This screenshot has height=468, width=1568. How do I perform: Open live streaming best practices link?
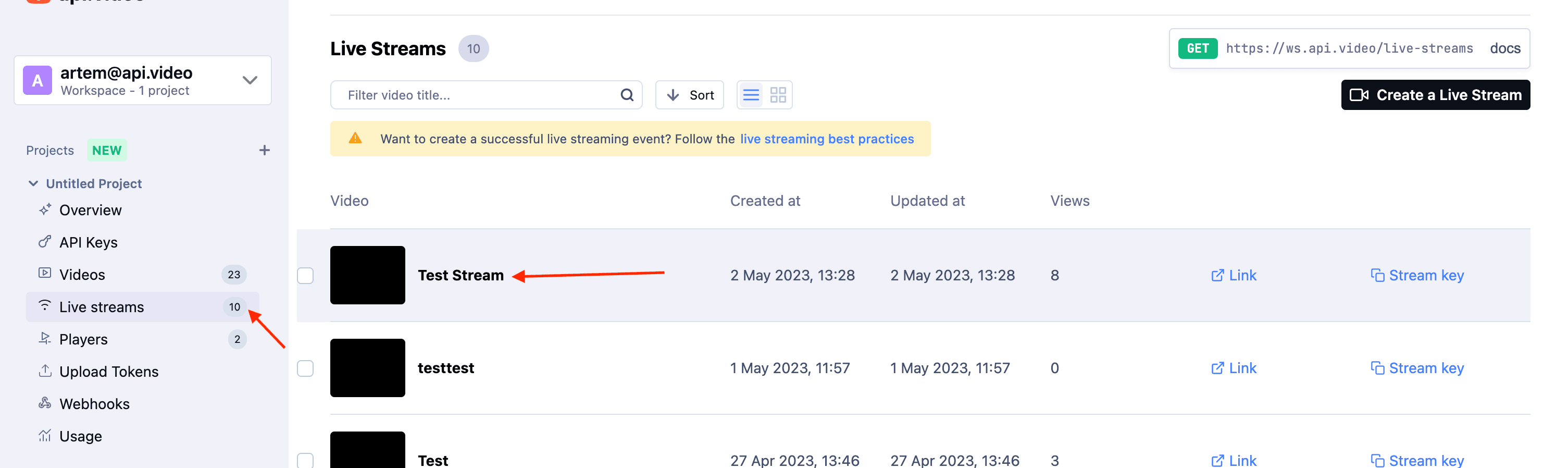(x=827, y=139)
